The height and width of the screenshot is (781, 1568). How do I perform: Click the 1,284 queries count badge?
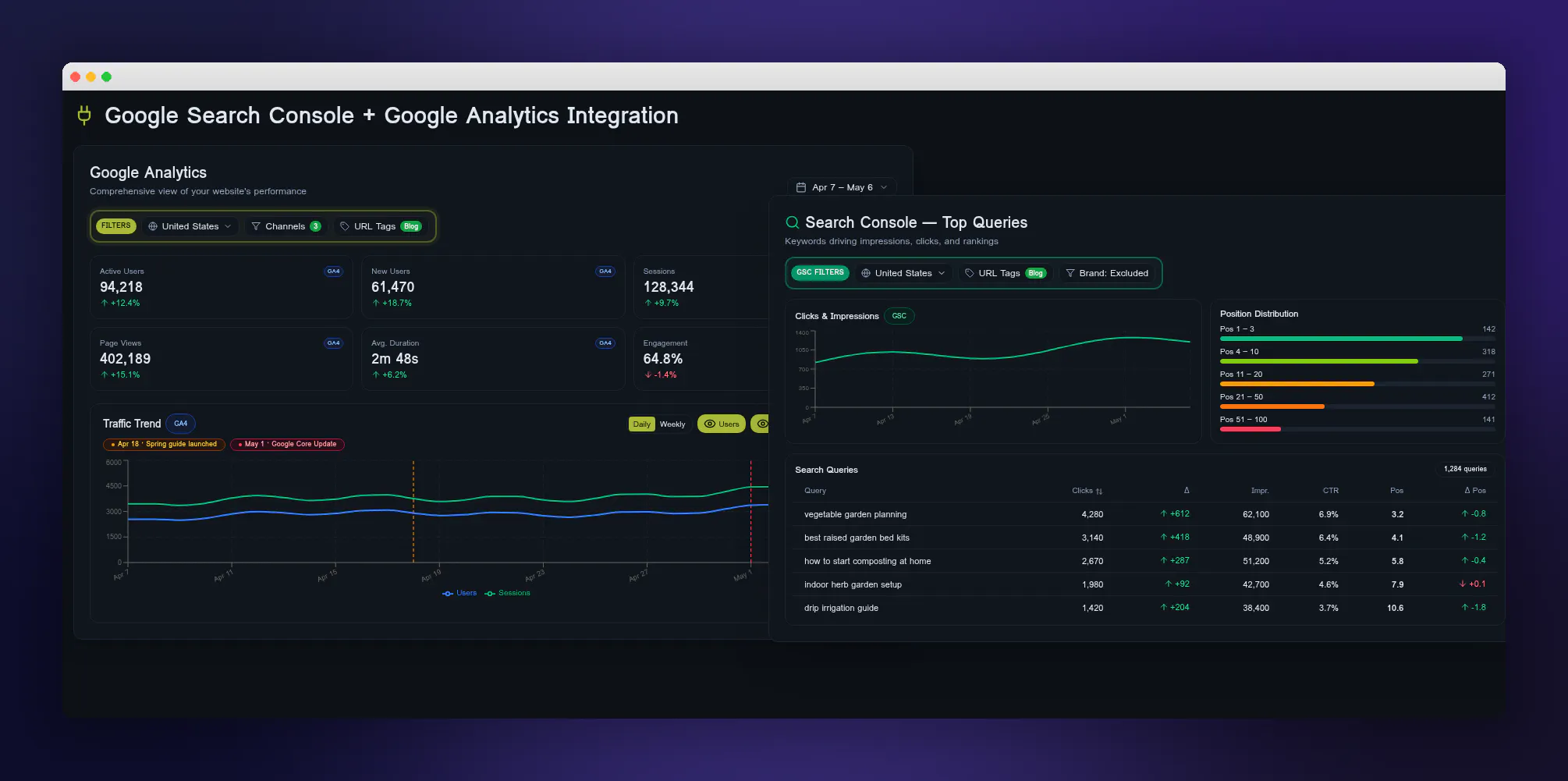[1465, 469]
